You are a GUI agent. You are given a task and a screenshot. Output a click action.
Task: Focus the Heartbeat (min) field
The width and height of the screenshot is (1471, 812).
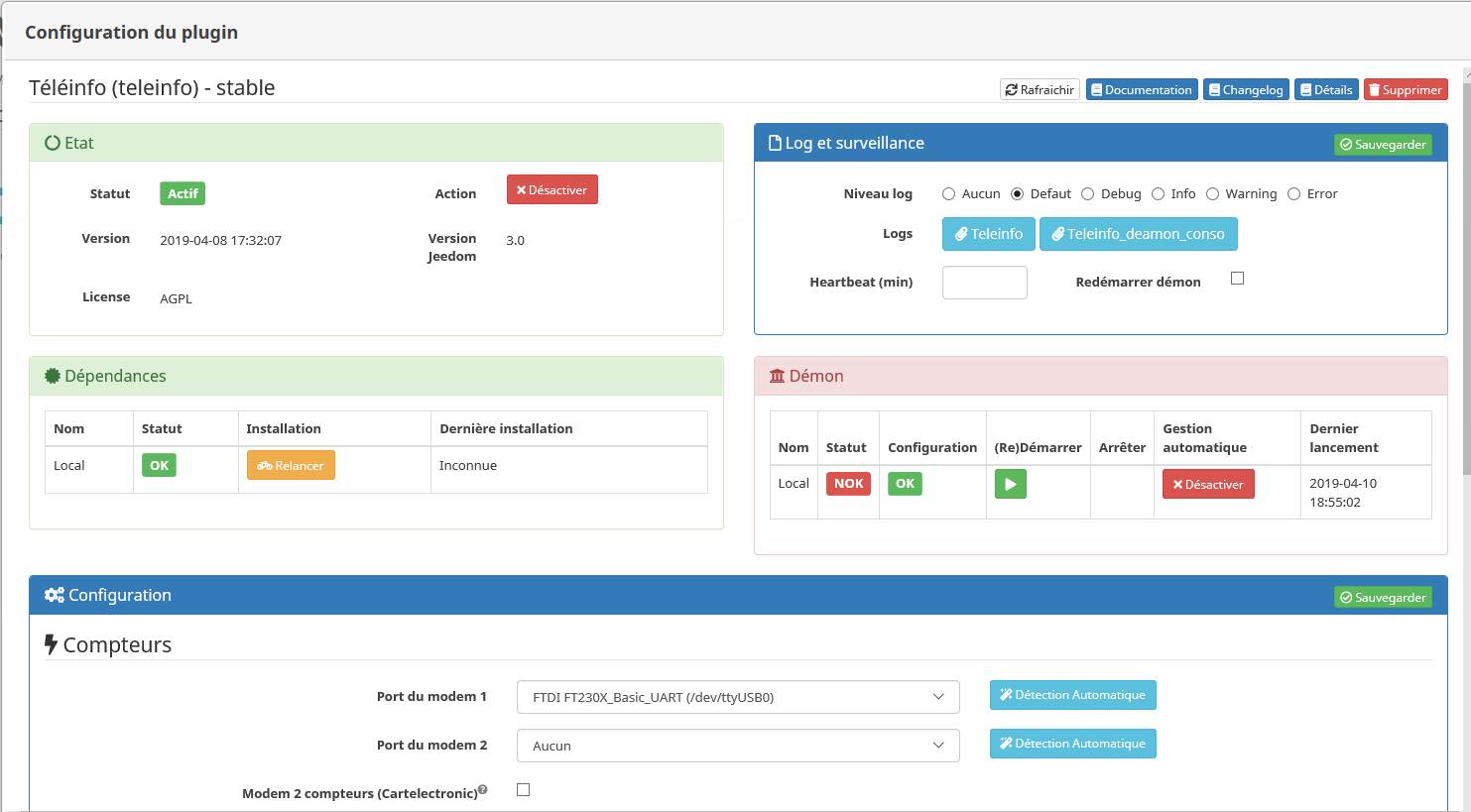984,283
